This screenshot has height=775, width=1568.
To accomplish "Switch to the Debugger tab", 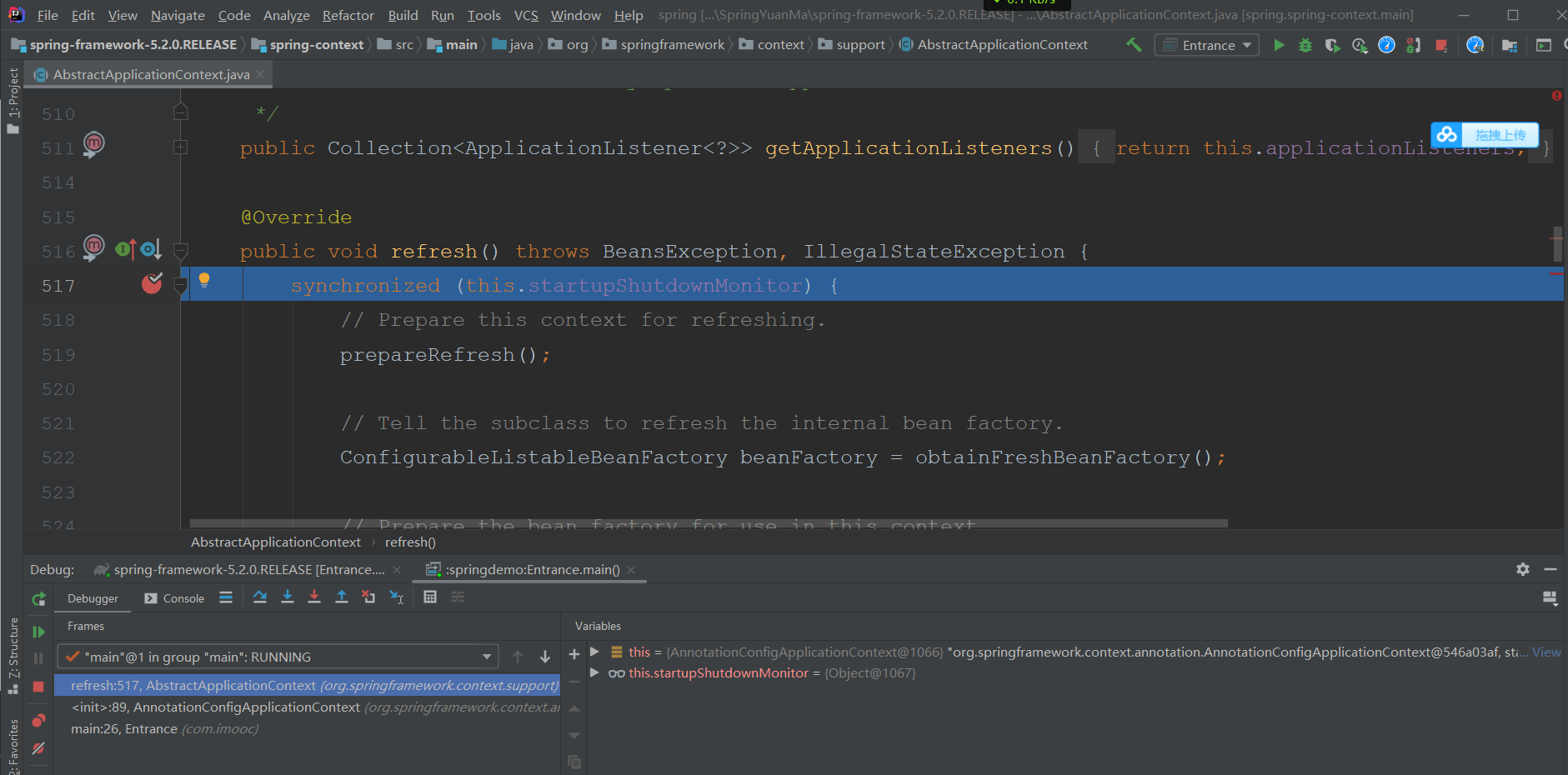I will (x=93, y=598).
